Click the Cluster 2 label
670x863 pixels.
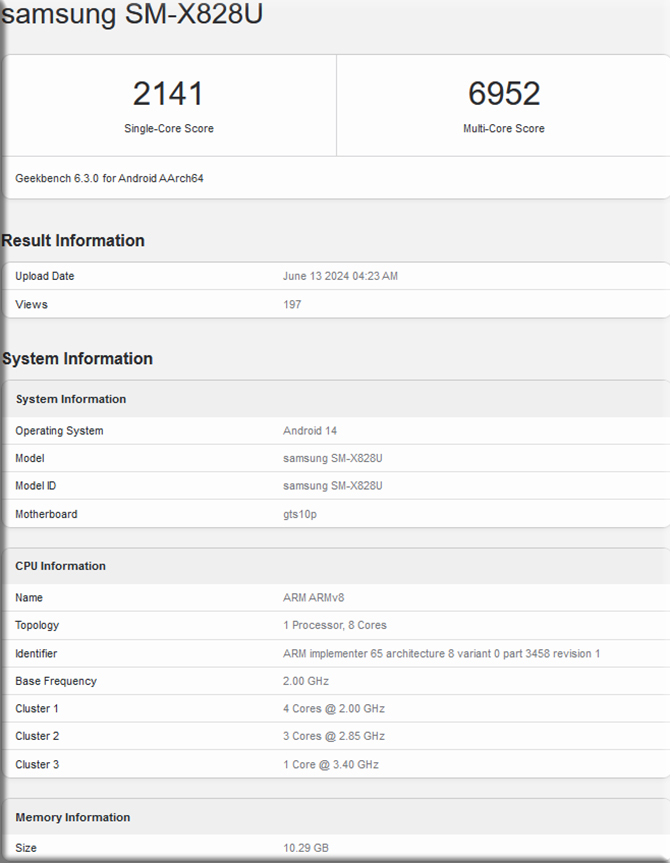[x=37, y=736]
